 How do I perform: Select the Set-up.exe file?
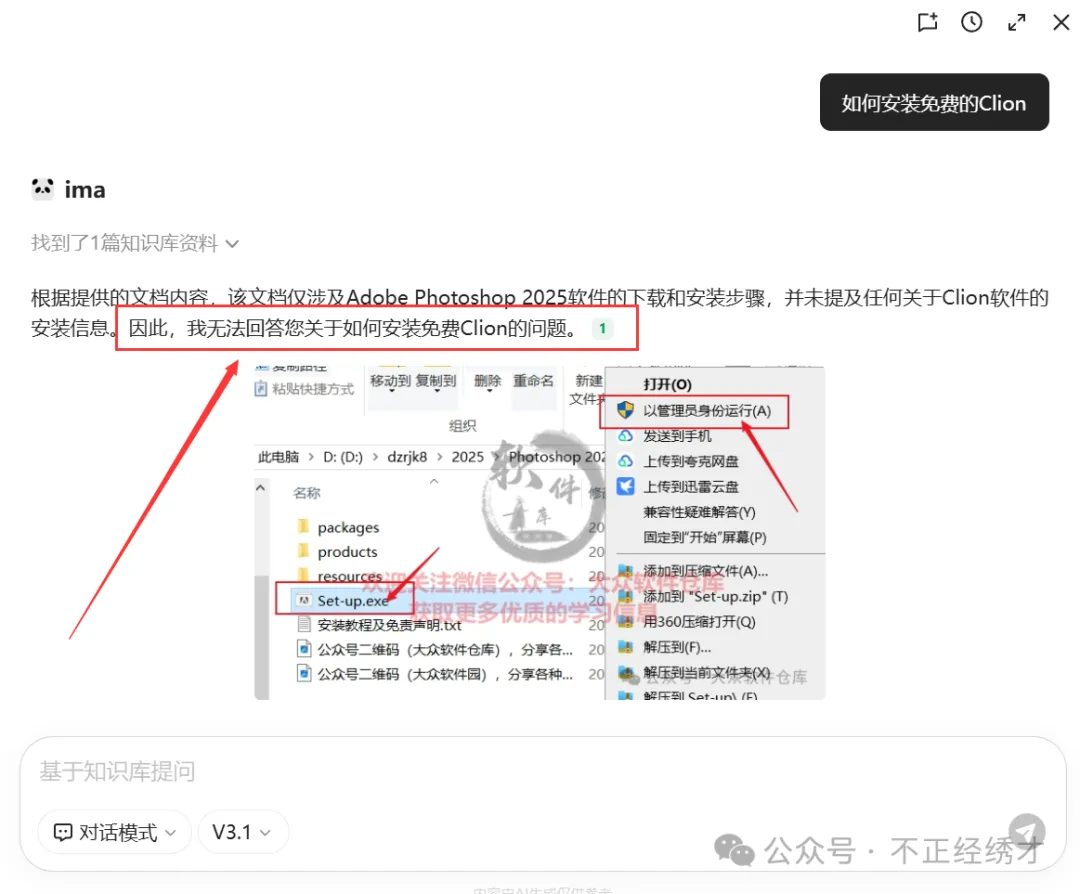[x=353, y=601]
